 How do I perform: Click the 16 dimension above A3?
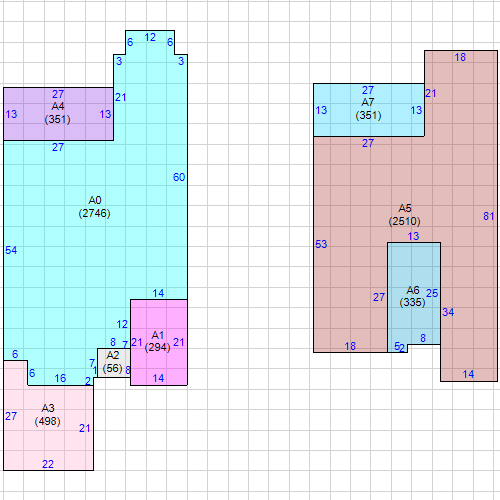click(x=60, y=378)
